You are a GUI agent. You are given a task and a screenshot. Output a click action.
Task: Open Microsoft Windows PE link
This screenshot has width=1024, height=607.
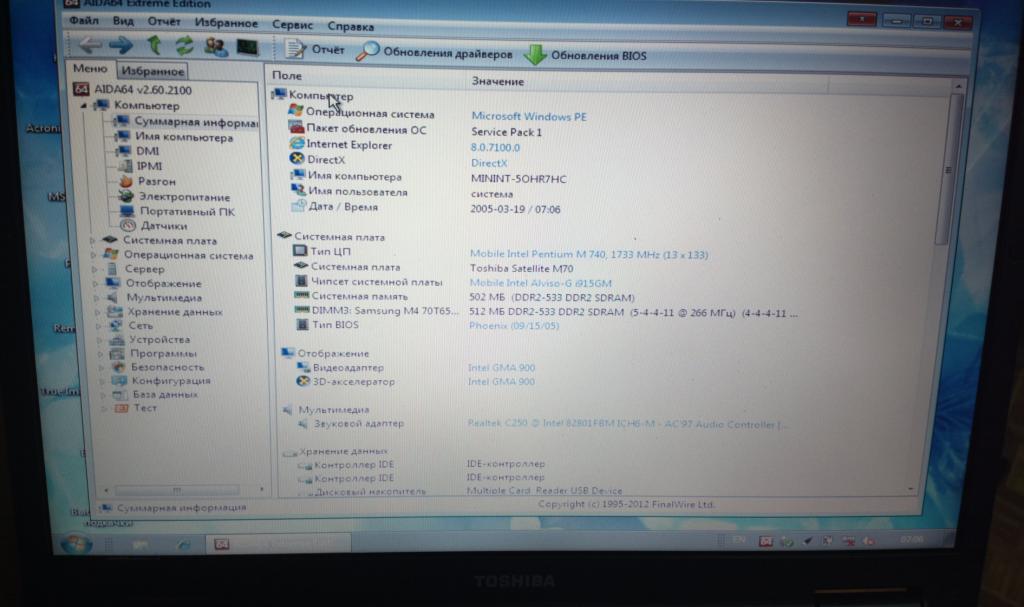point(529,116)
